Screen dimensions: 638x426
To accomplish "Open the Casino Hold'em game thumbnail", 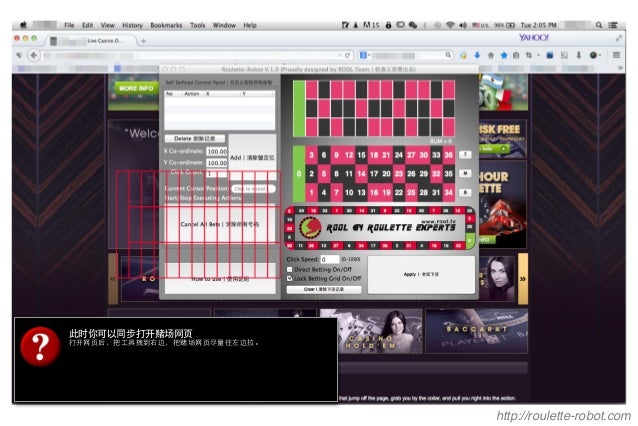I will [x=371, y=331].
